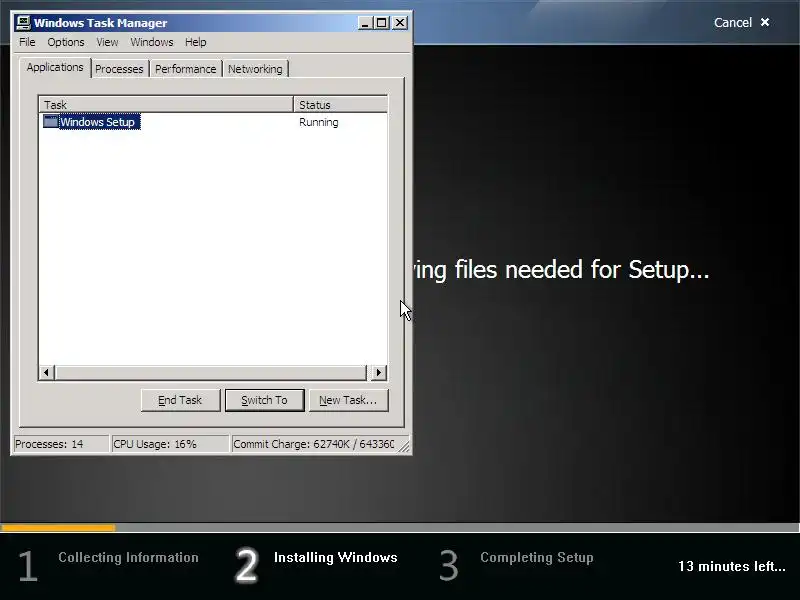The image size is (800, 600).
Task: Switch to the Networking tab
Action: pyautogui.click(x=255, y=69)
